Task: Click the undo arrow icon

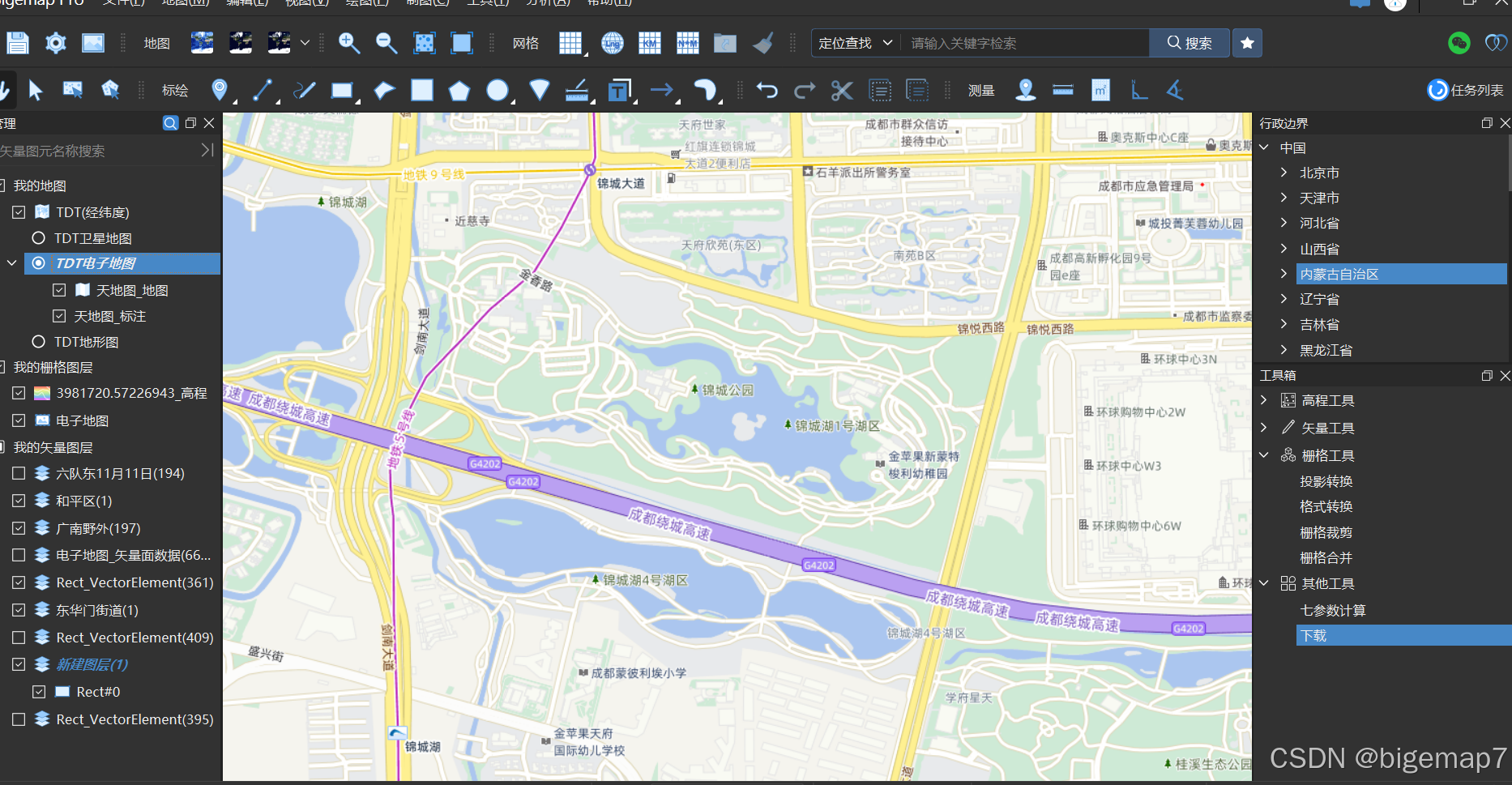Action: point(767,90)
